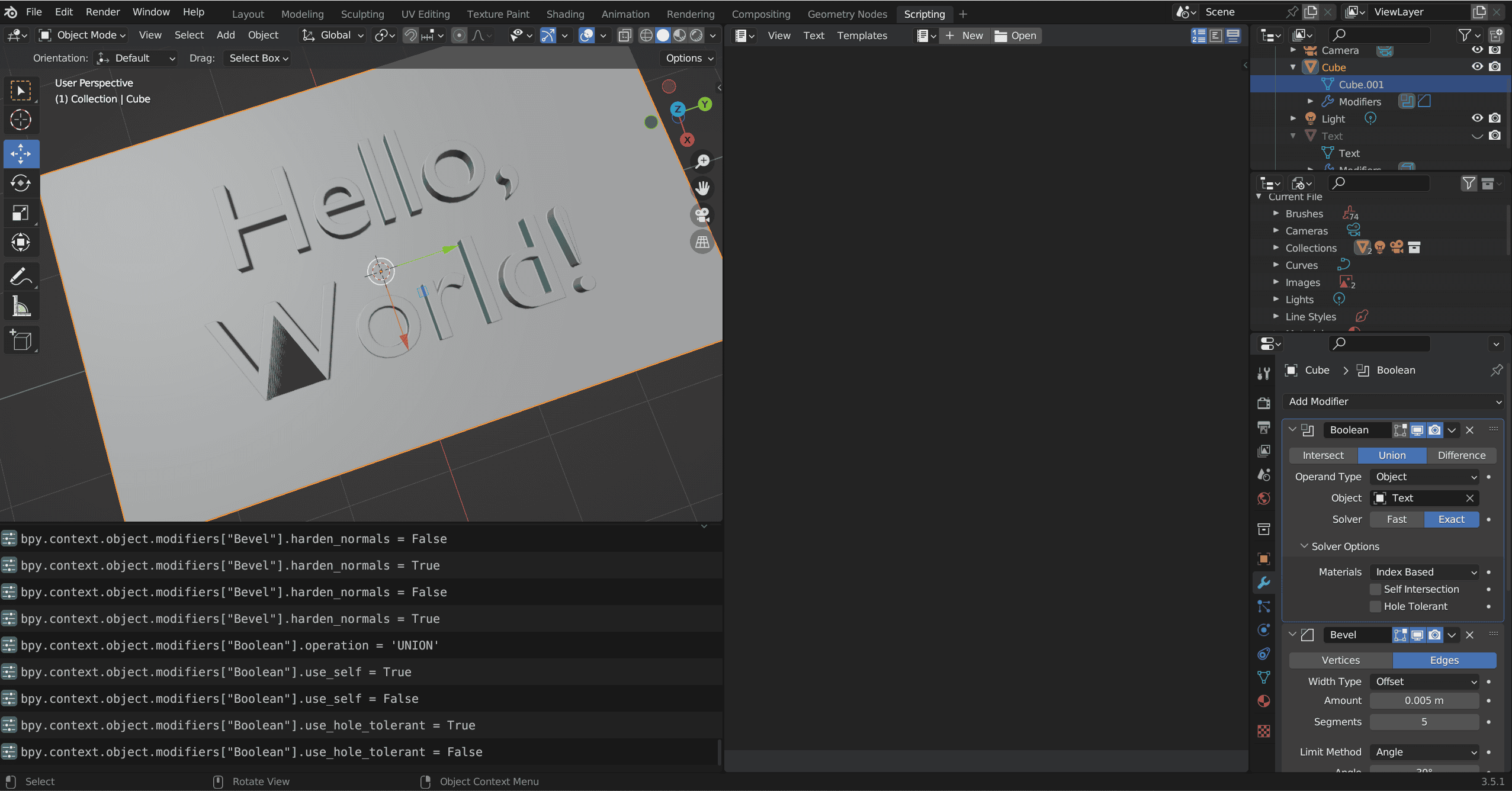Viewport: 1512px width, 791px height.
Task: Open Object Mode dropdown
Action: (x=83, y=36)
